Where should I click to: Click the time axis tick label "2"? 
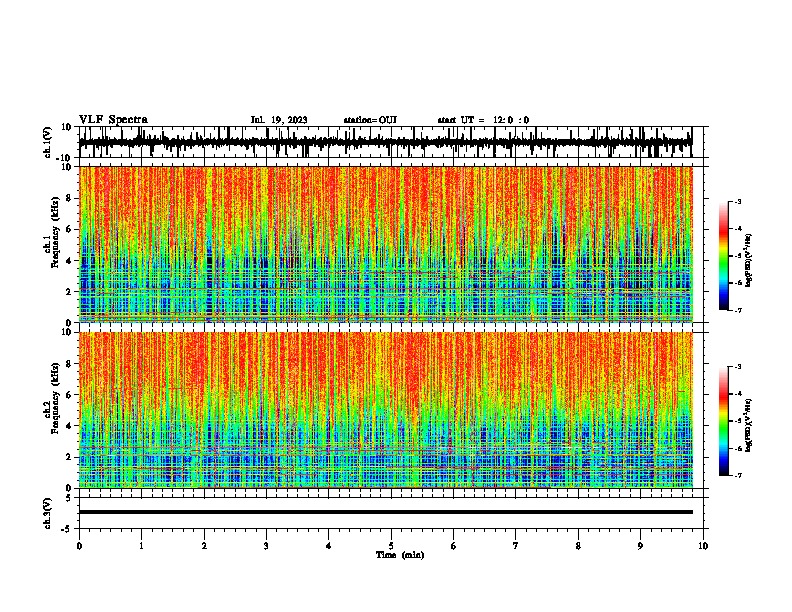click(204, 546)
